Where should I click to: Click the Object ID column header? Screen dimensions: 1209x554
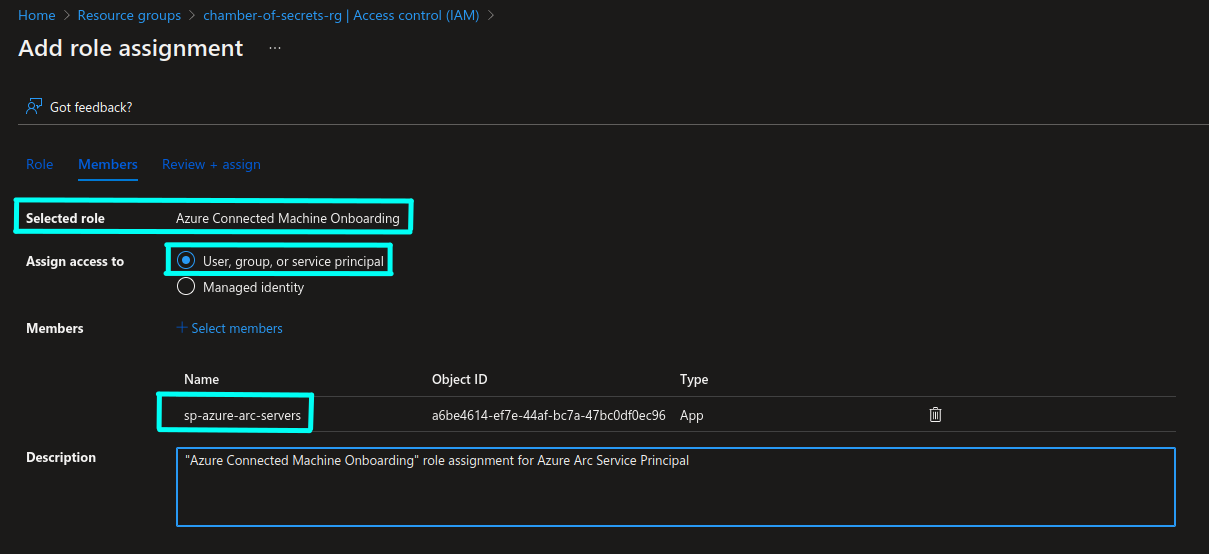pyautogui.click(x=460, y=379)
